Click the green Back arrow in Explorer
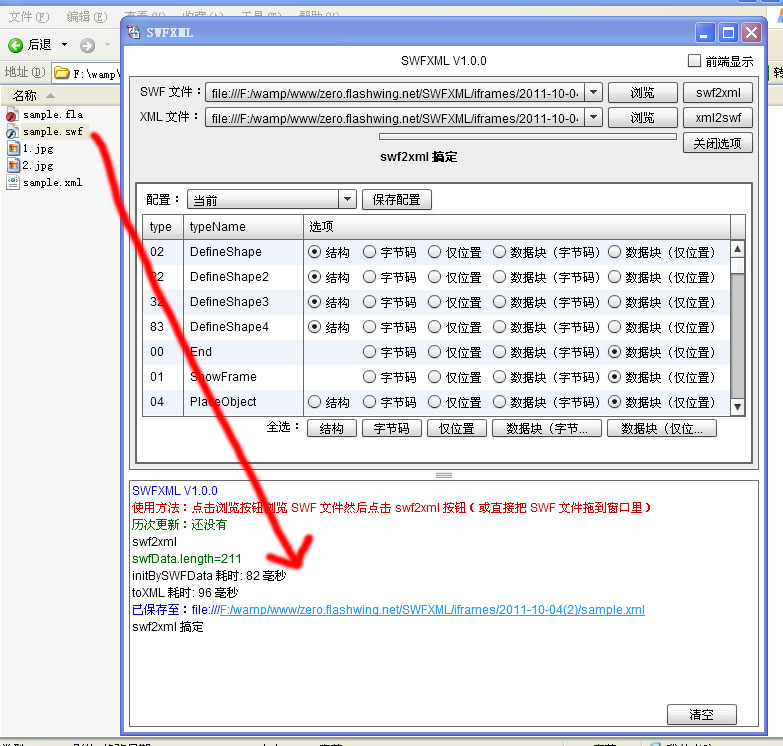The height and width of the screenshot is (746, 783). (15, 45)
